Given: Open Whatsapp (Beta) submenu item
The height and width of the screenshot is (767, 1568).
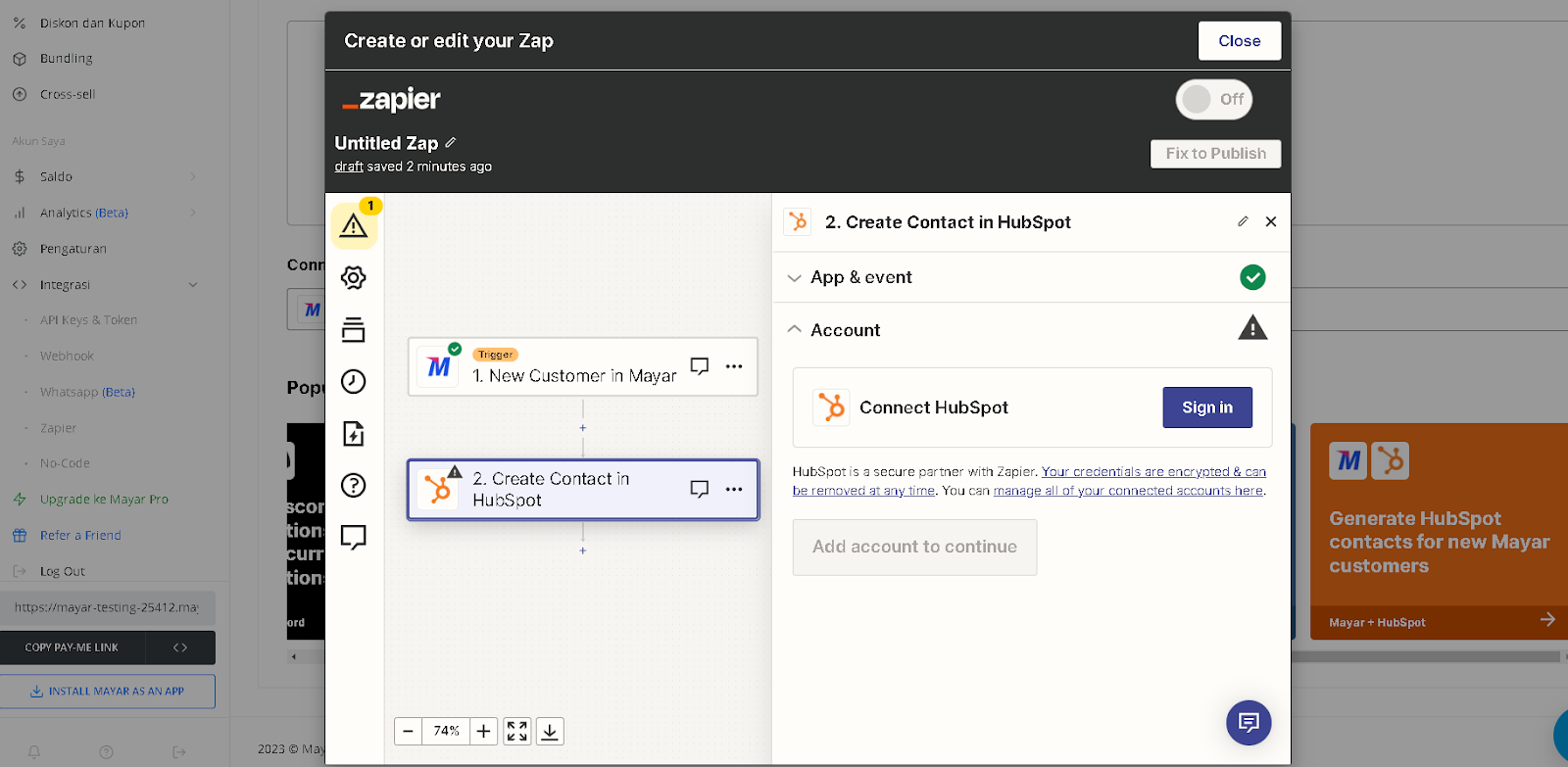Looking at the screenshot, I should point(87,392).
